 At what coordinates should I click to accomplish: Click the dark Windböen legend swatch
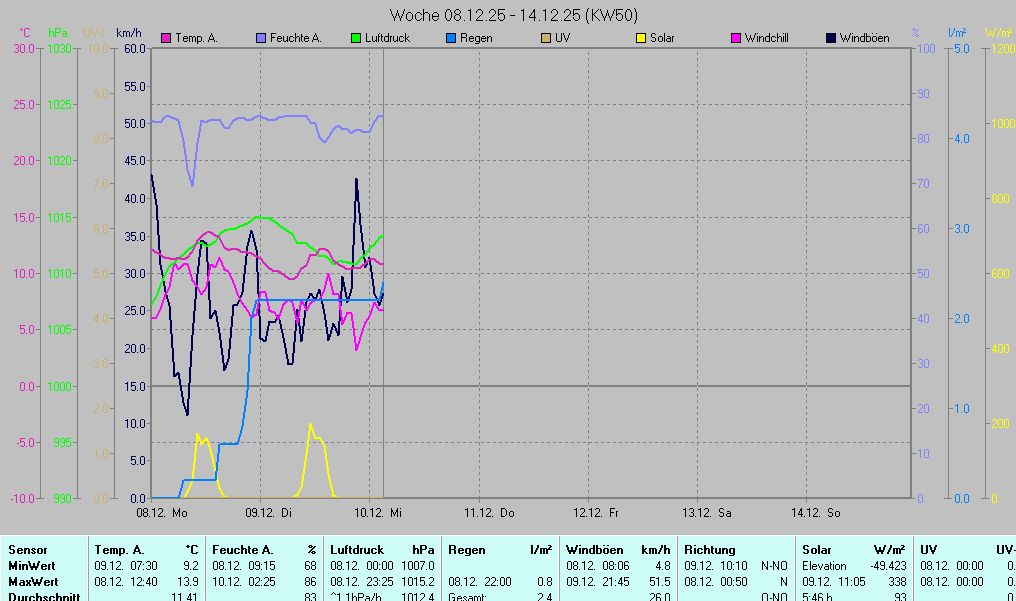pyautogui.click(x=831, y=38)
